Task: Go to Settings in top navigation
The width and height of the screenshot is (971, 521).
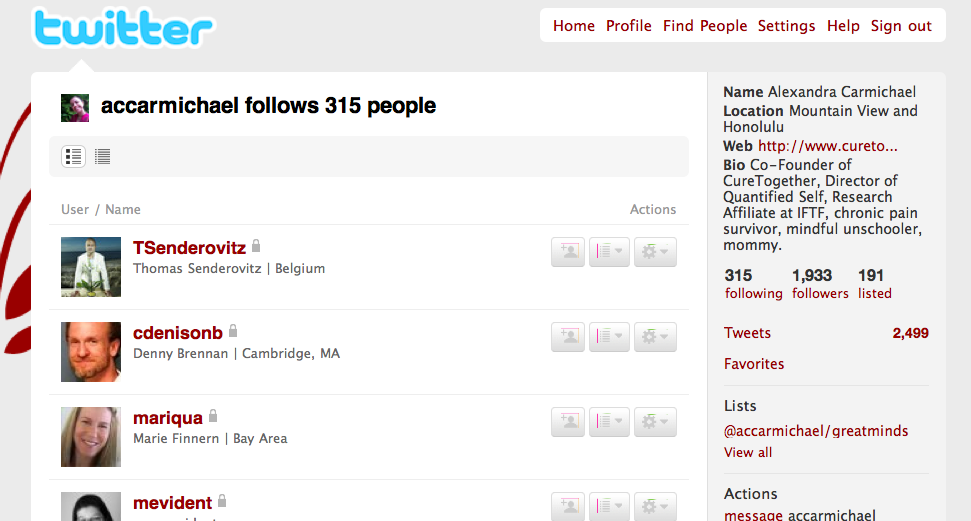Action: tap(786, 26)
